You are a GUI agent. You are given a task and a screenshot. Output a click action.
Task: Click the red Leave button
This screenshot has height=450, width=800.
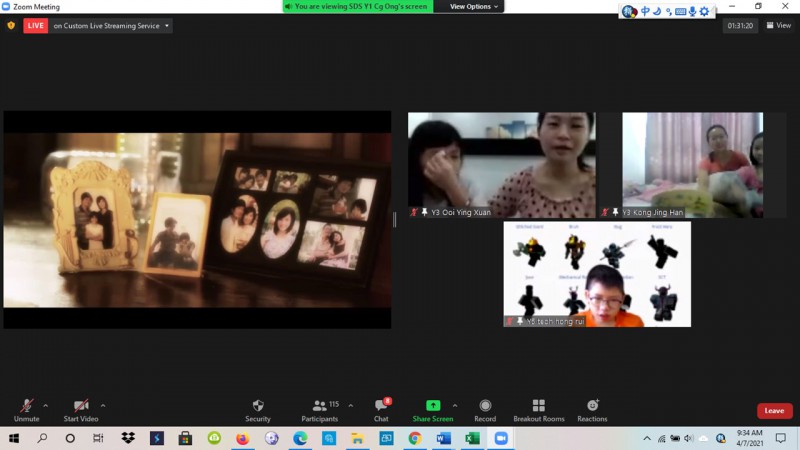774,411
